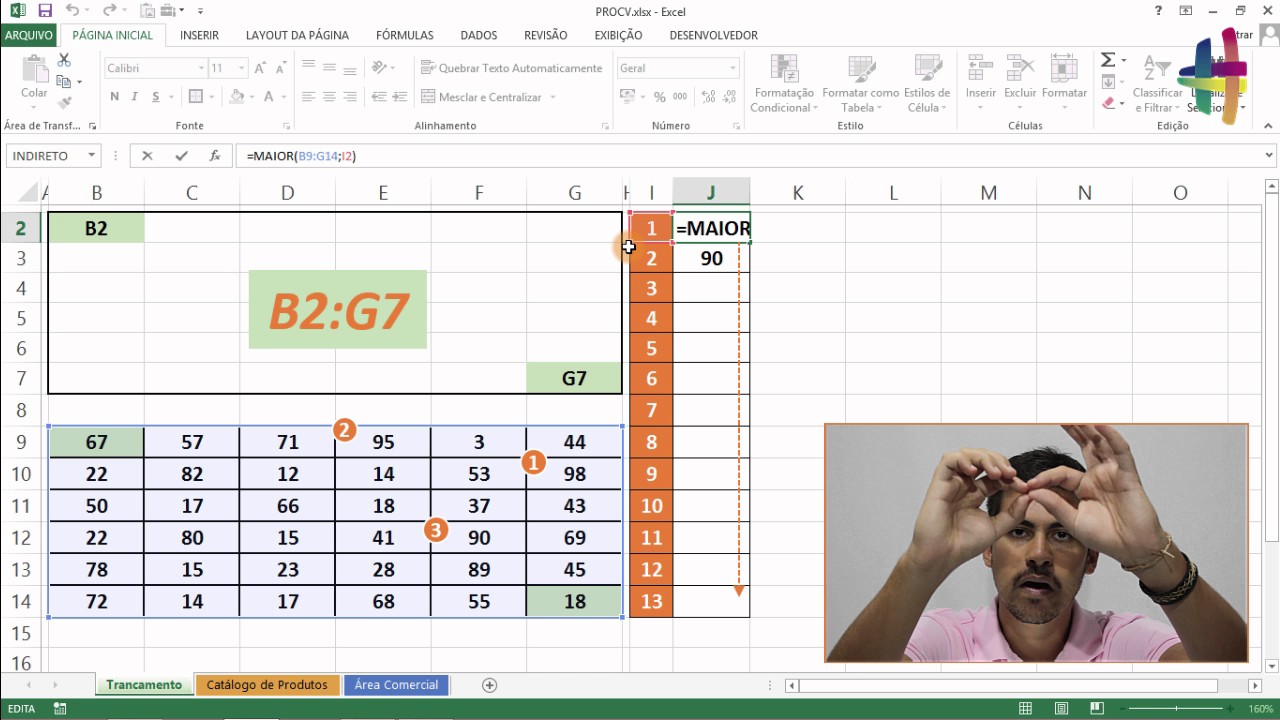Click Estilos de Célula button
This screenshot has width=1280, height=720.
[x=927, y=83]
